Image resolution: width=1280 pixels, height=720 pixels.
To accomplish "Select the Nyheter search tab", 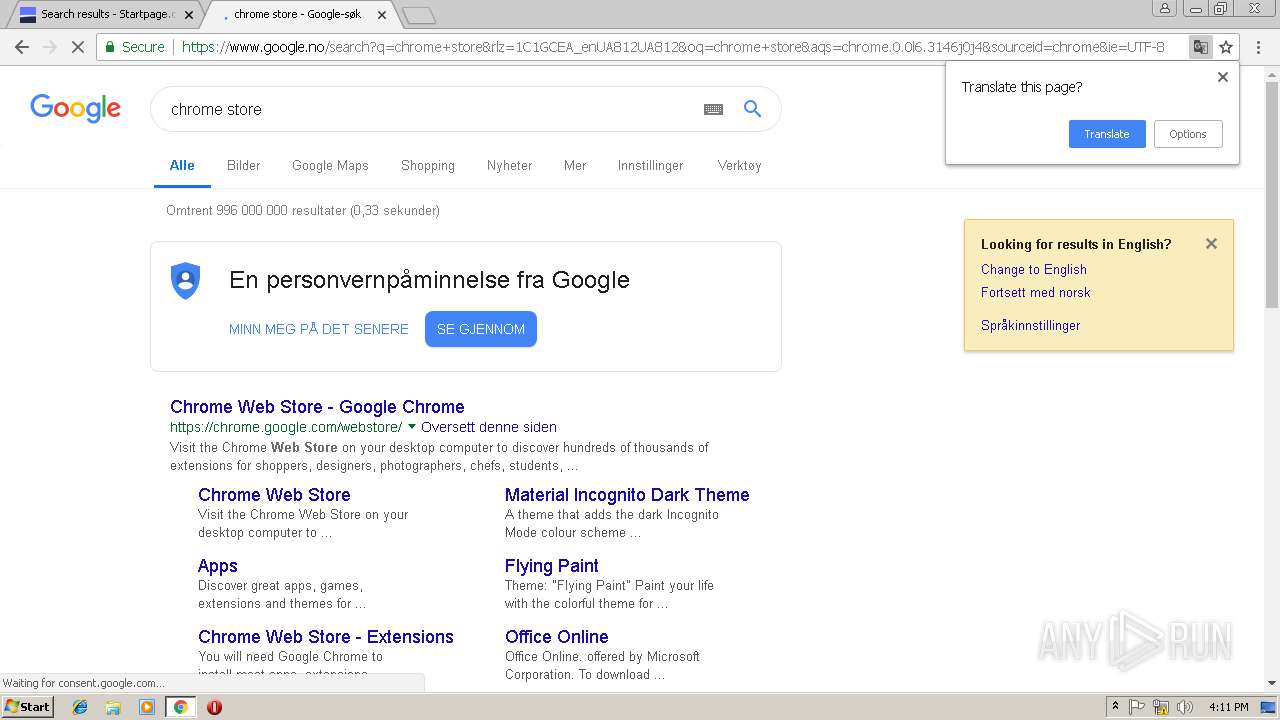I will pyautogui.click(x=509, y=166).
